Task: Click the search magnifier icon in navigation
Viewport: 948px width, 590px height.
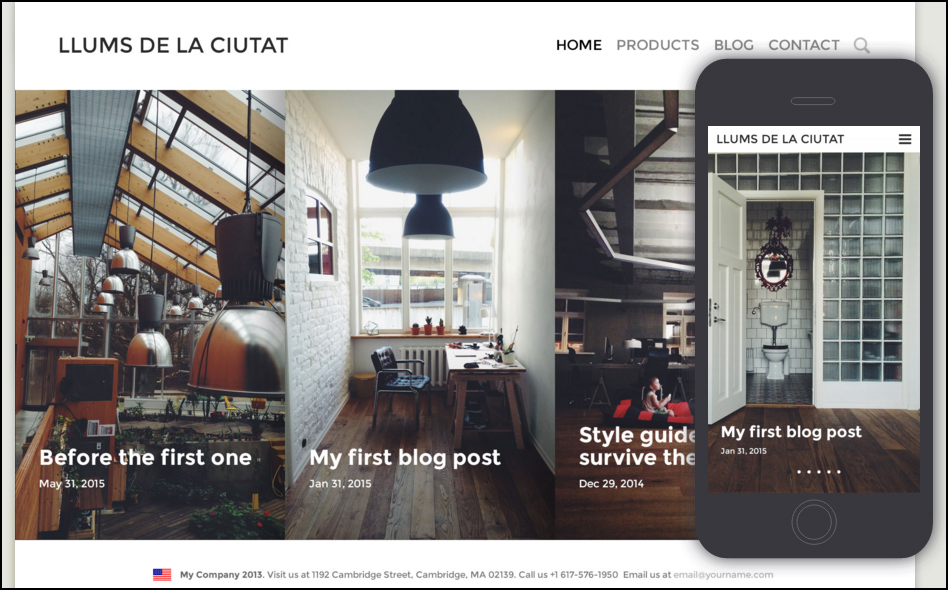Action: [862, 45]
